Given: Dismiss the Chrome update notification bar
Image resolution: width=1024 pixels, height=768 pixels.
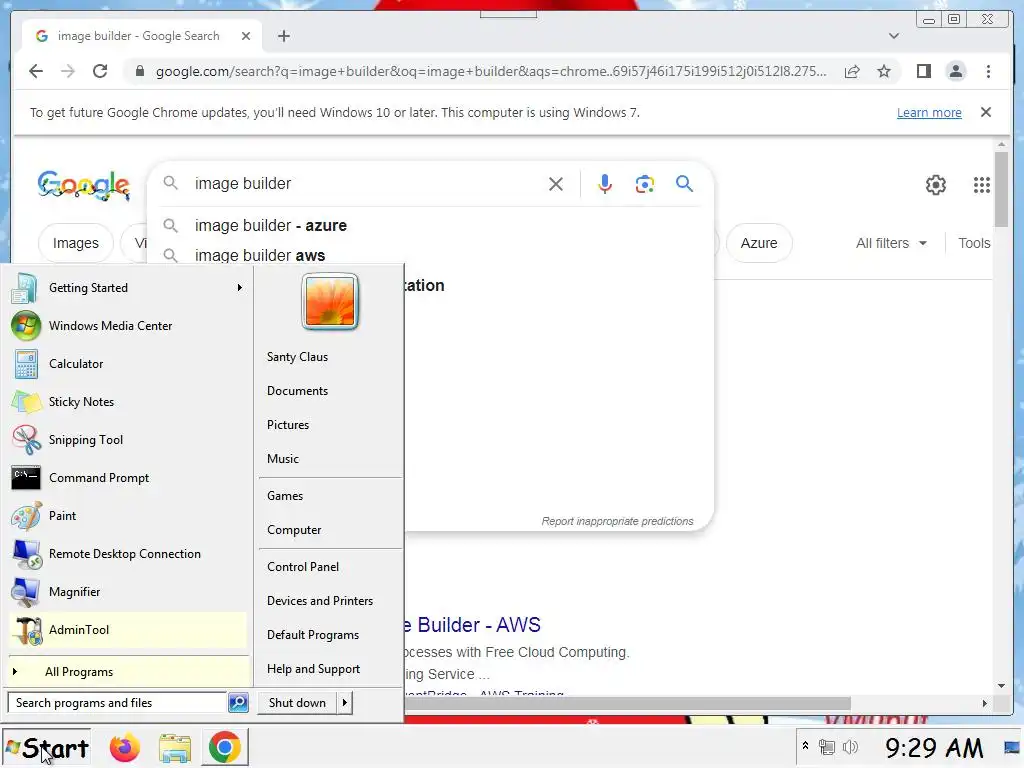Looking at the screenshot, I should click(985, 112).
